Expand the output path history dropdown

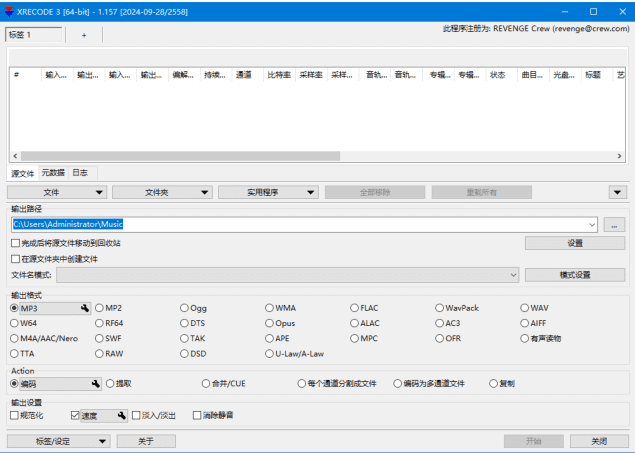[x=592, y=225]
